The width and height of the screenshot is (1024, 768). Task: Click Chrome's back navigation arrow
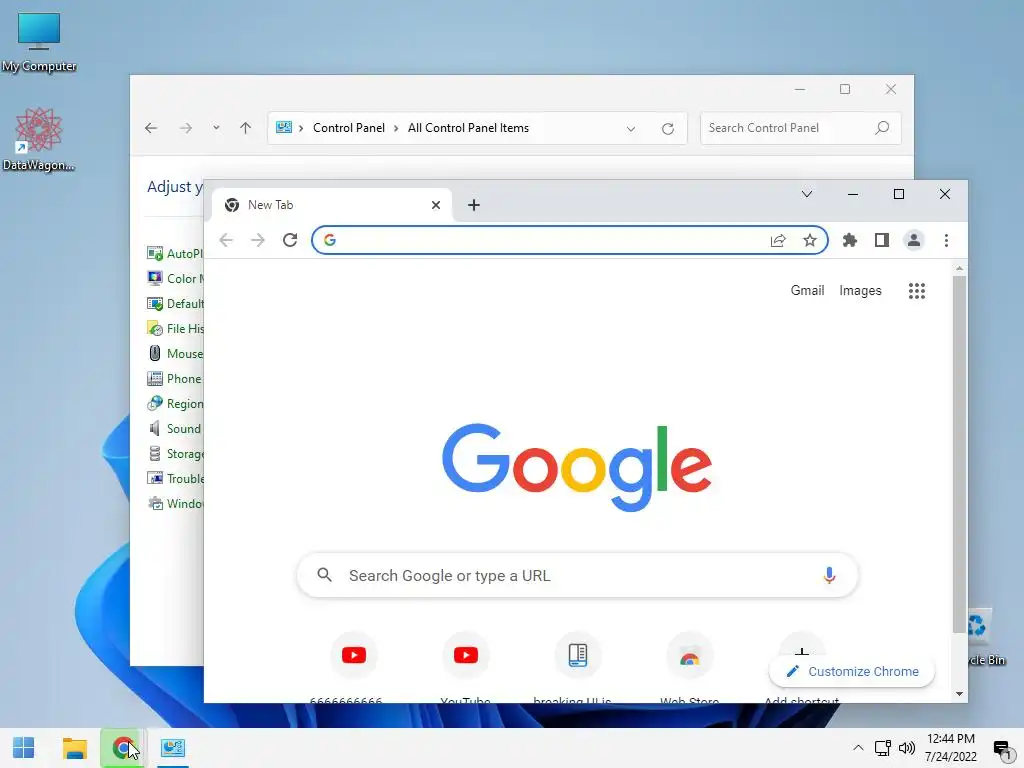pyautogui.click(x=226, y=240)
